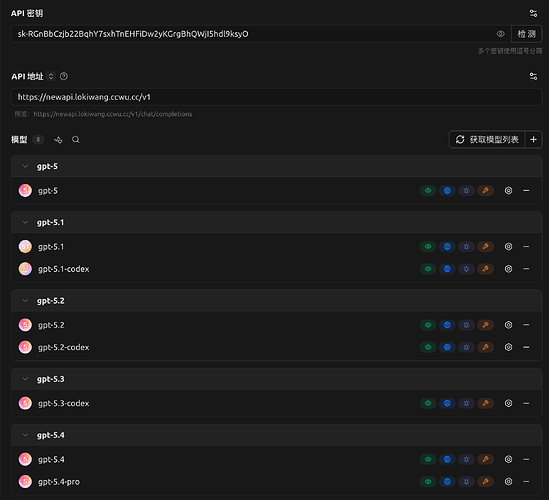Open the API 地址 type selector arrows

[51, 76]
